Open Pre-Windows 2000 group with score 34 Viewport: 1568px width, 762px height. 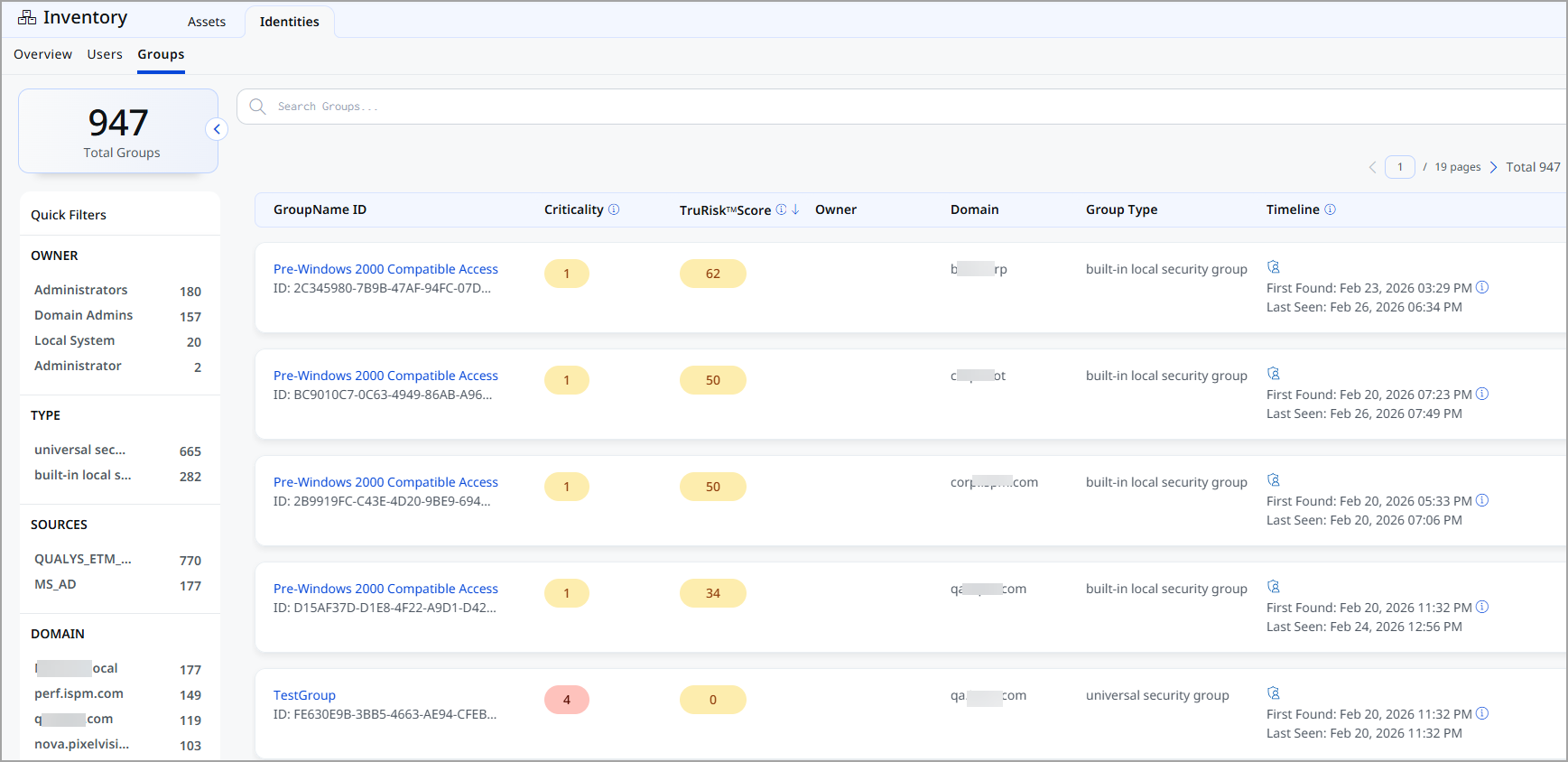pos(385,589)
